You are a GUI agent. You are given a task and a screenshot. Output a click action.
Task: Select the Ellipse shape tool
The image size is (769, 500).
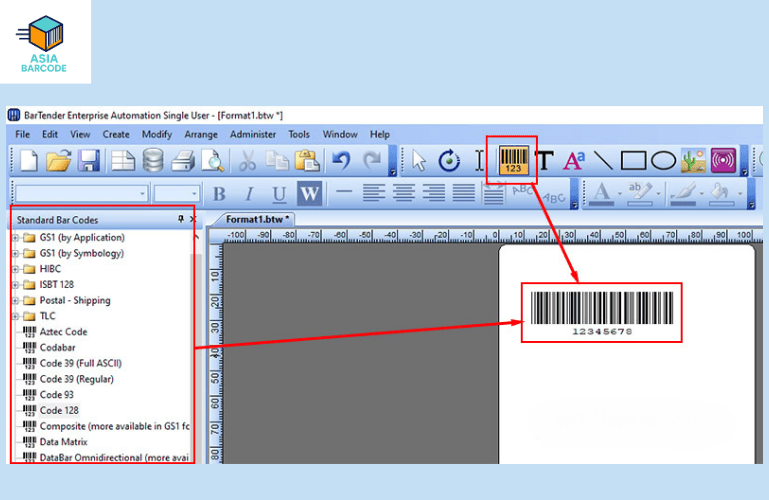click(x=664, y=161)
